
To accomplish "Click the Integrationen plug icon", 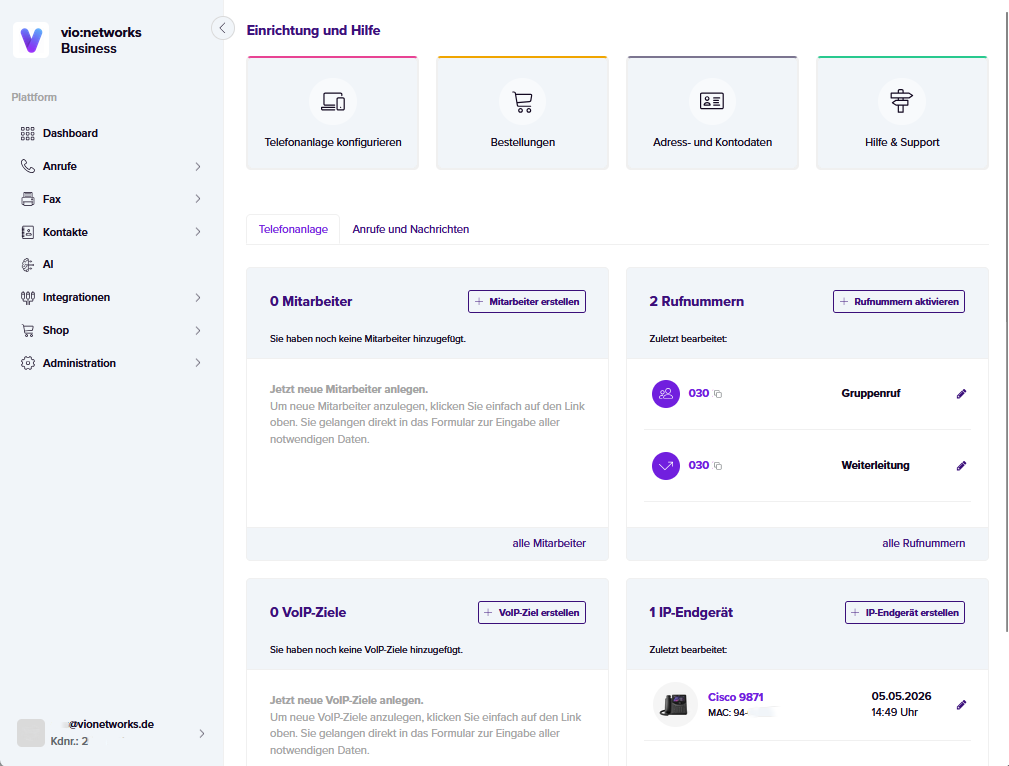I will (x=28, y=297).
